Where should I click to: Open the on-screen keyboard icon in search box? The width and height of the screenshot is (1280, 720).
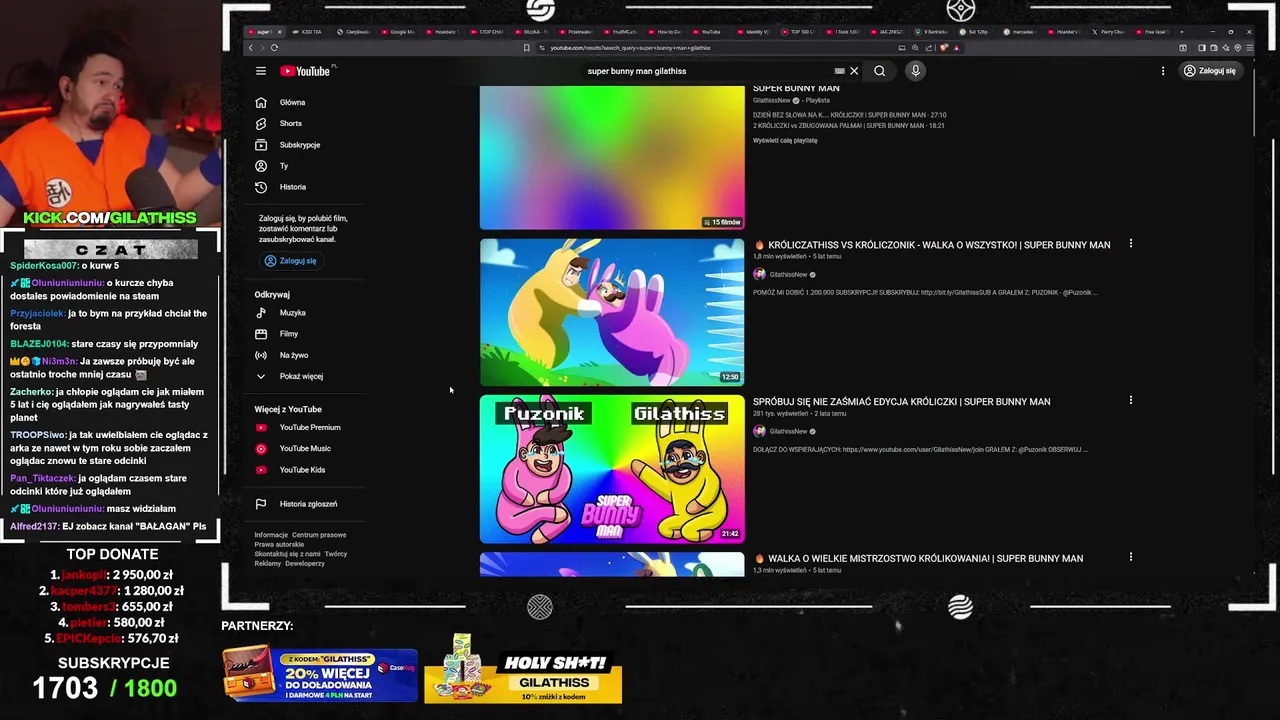click(839, 71)
